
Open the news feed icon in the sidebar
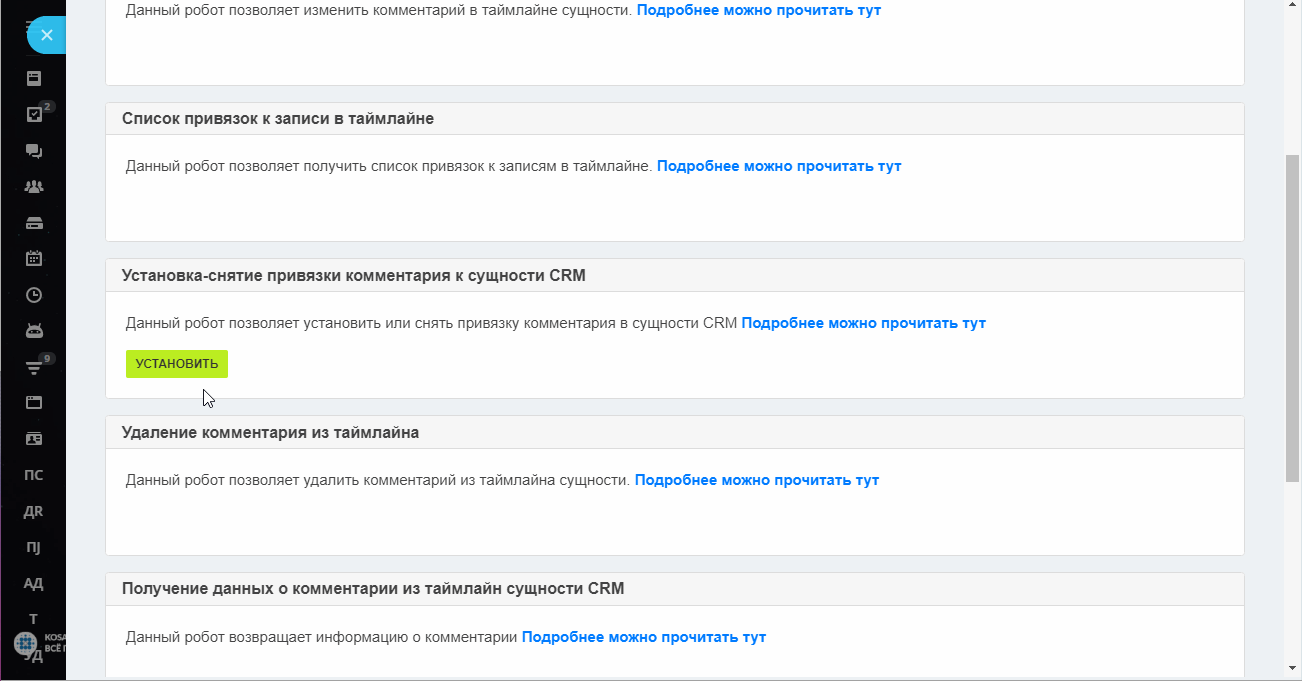click(x=34, y=78)
